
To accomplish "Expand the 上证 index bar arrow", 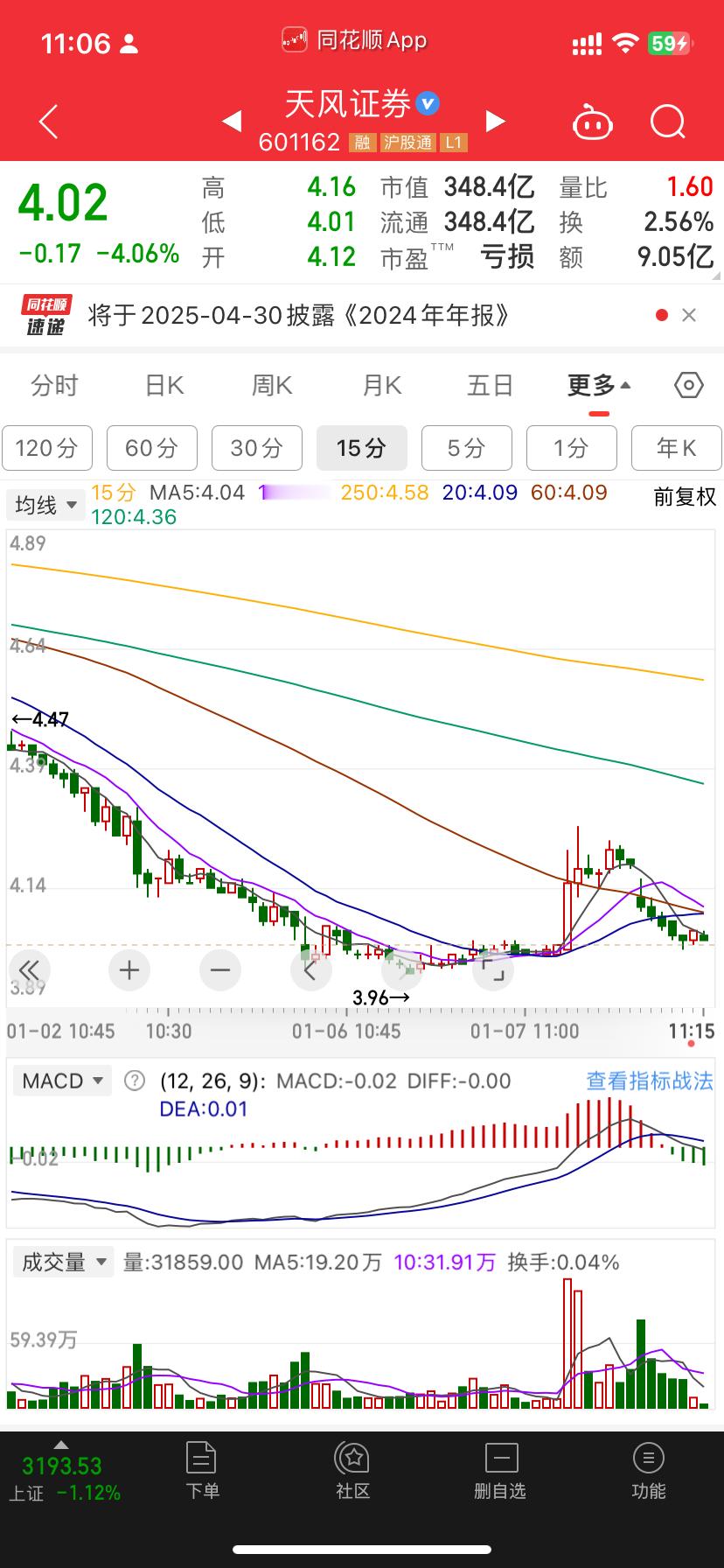I will (61, 1445).
